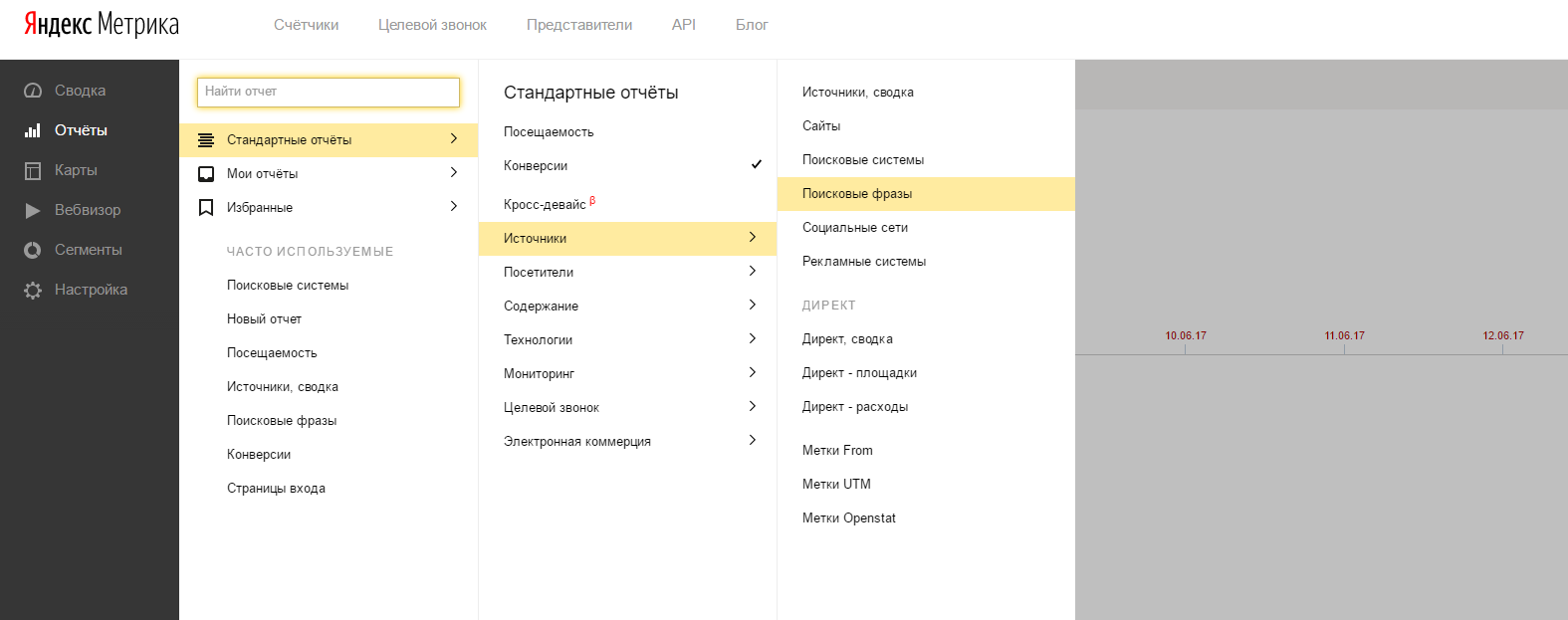The height and width of the screenshot is (620, 1568).
Task: Select Посещаемость in Стандартные отчёты column
Action: point(549,132)
